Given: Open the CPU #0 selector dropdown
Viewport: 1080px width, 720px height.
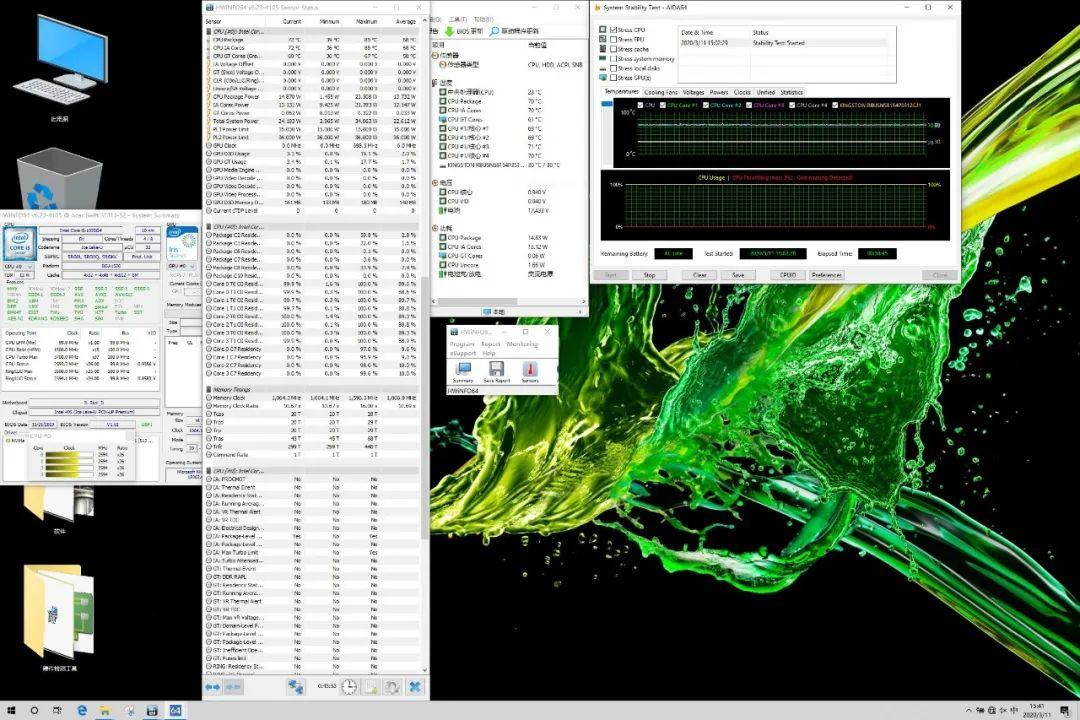Looking at the screenshot, I should tap(19, 266).
